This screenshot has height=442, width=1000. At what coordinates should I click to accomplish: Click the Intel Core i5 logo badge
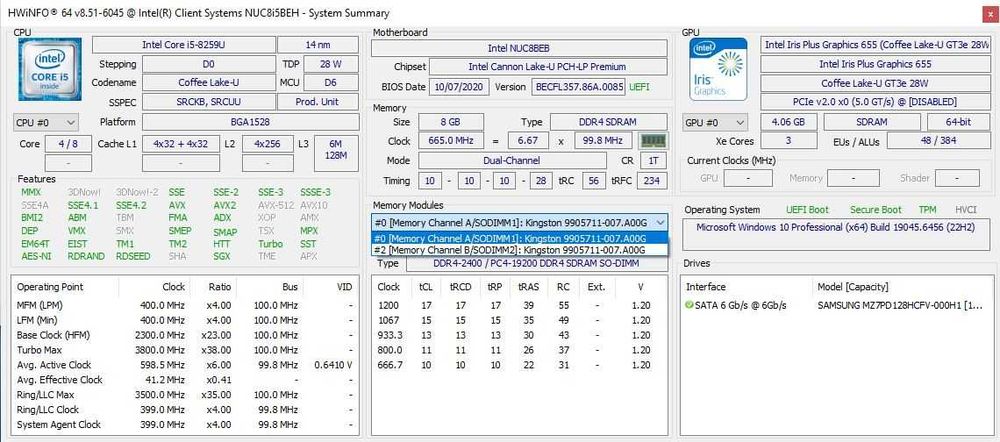[50, 69]
